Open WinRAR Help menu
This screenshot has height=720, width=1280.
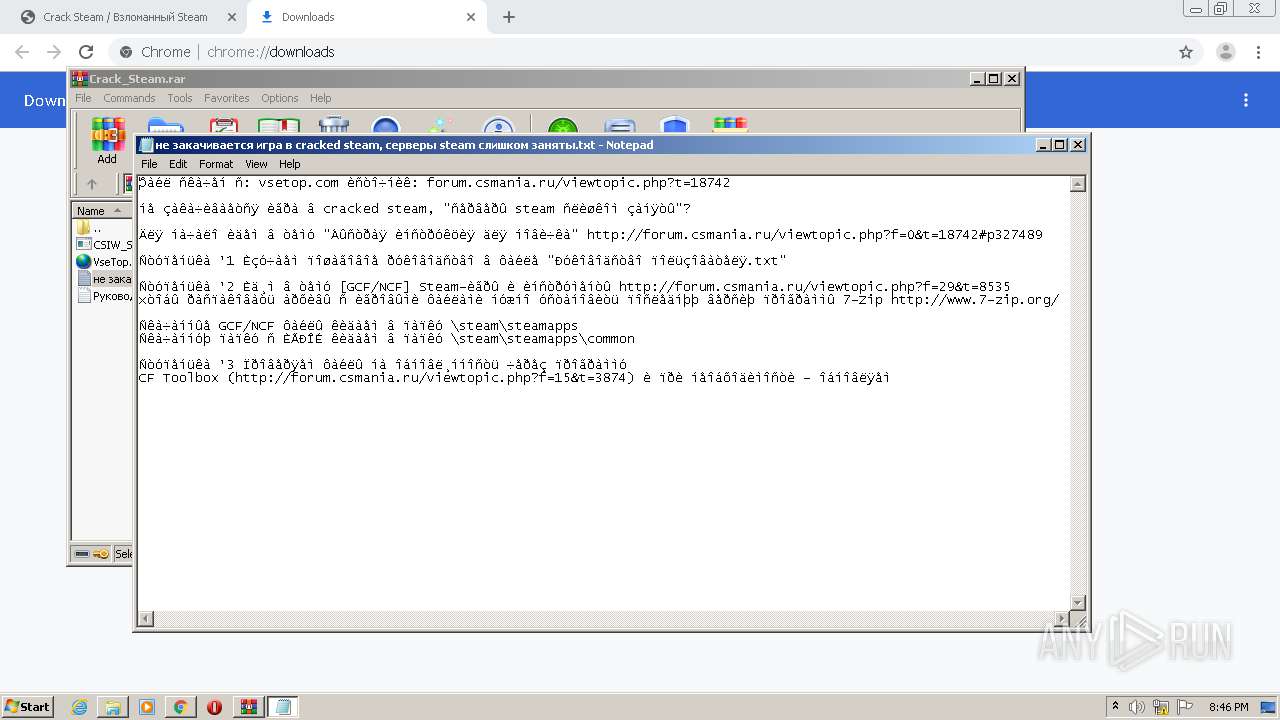(320, 98)
